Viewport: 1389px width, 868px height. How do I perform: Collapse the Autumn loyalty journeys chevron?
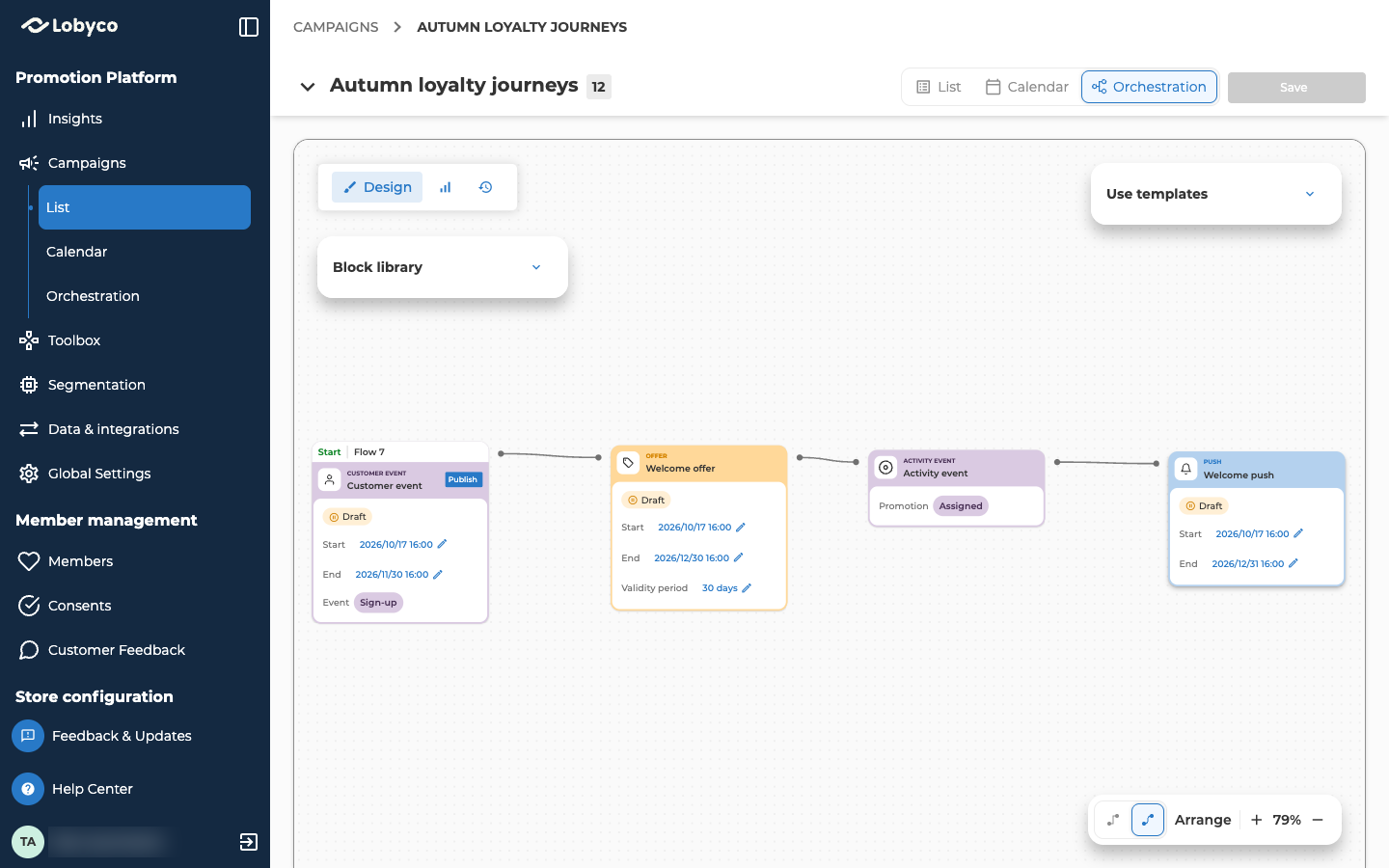tap(308, 87)
